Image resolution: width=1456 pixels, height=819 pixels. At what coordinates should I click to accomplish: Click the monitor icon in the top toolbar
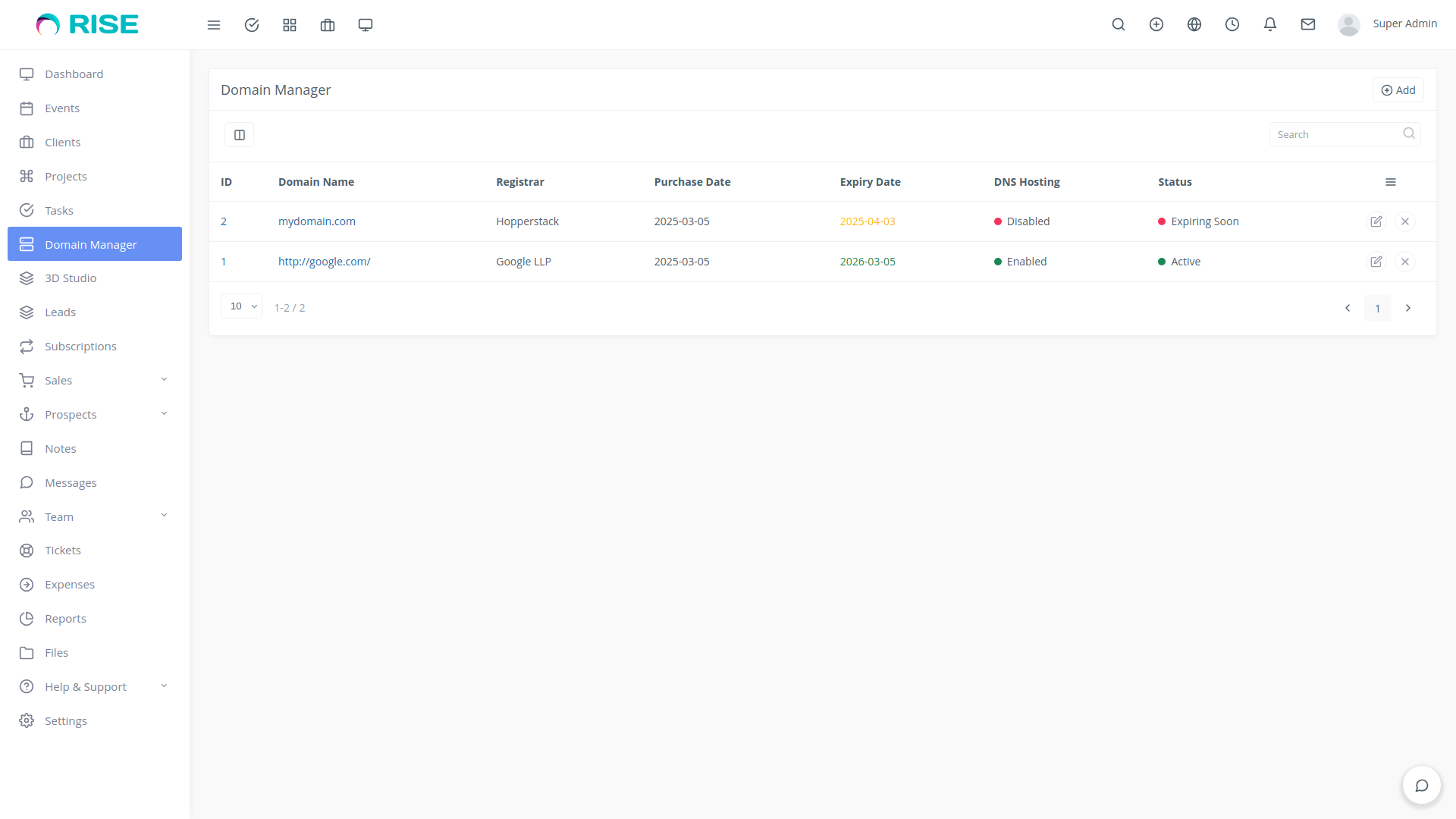point(365,24)
